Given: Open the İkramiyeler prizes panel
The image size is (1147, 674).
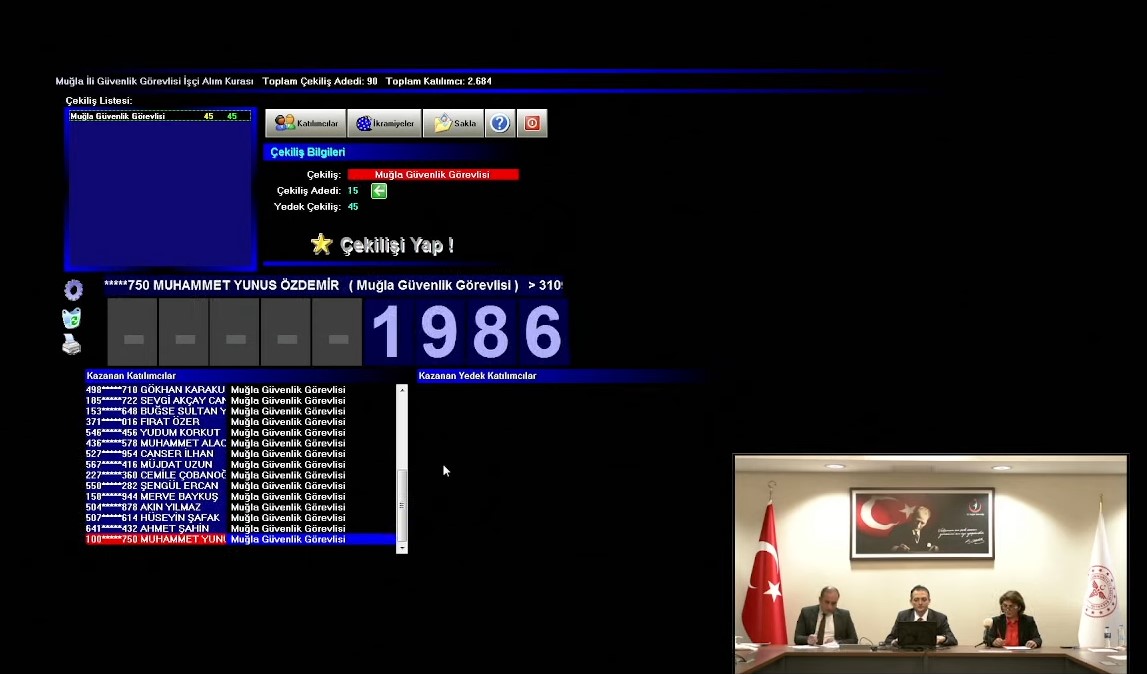Looking at the screenshot, I should (x=384, y=123).
